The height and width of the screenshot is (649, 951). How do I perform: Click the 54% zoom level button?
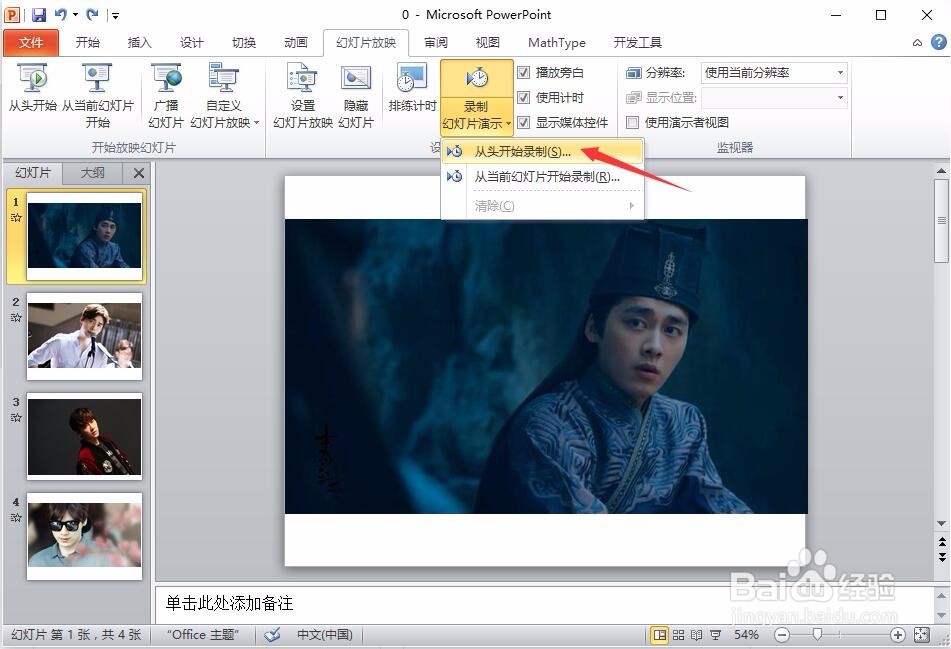(746, 635)
